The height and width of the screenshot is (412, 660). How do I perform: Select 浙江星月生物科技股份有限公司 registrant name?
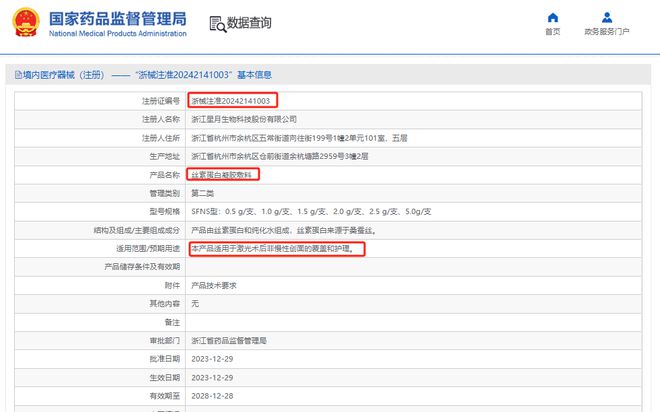(244, 120)
